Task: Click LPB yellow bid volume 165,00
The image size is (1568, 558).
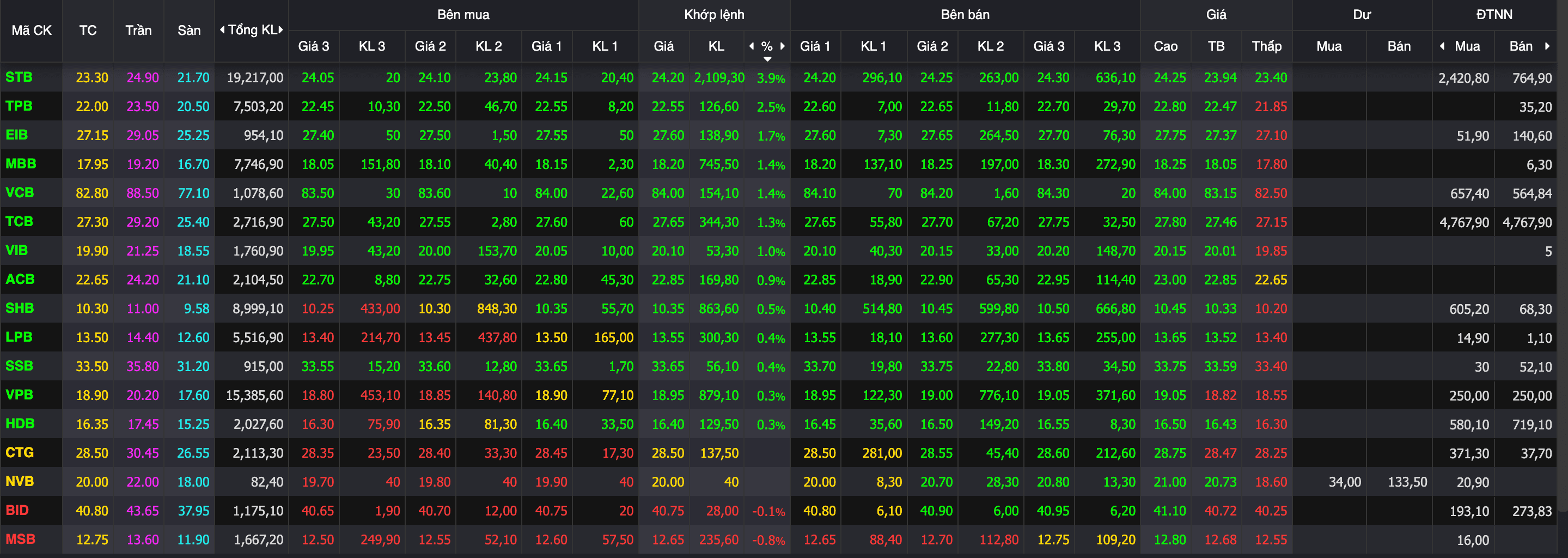Action: click(x=614, y=337)
